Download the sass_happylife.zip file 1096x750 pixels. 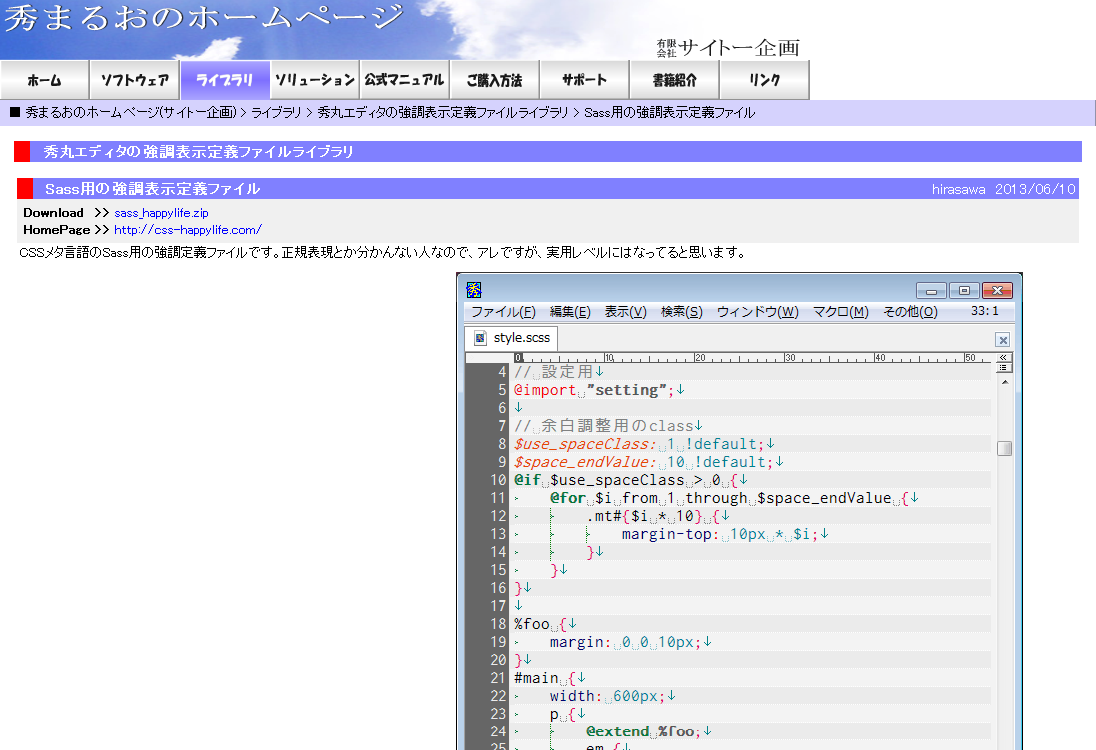161,213
